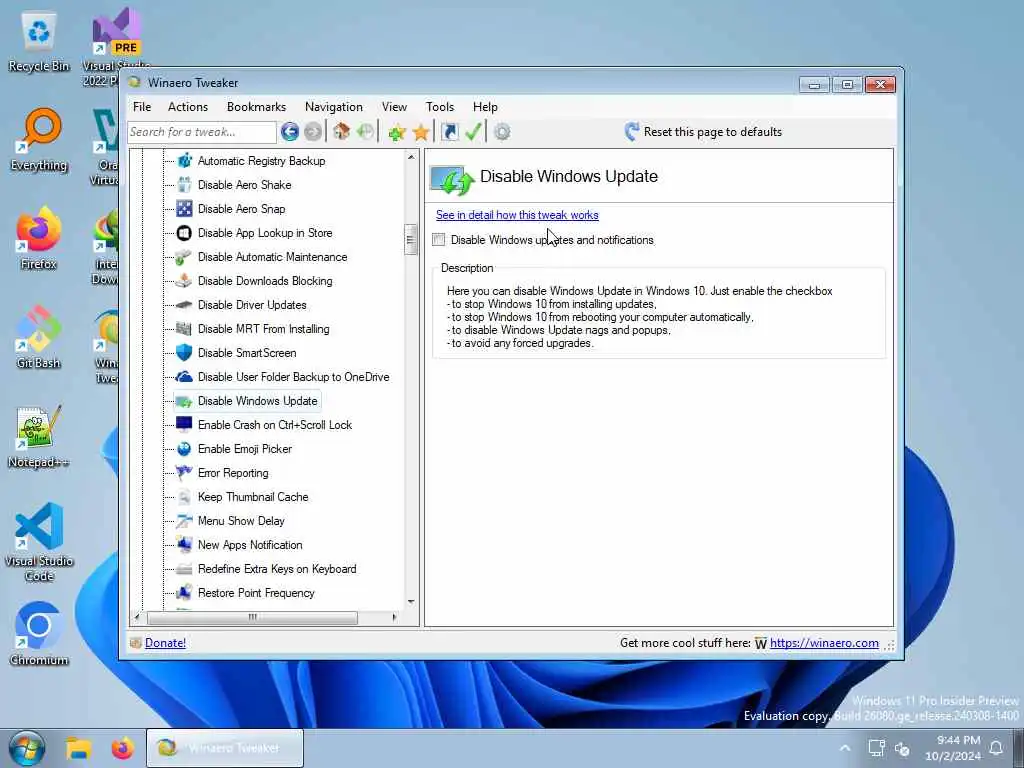This screenshot has width=1024, height=768.
Task: Open the File menu
Action: [142, 106]
